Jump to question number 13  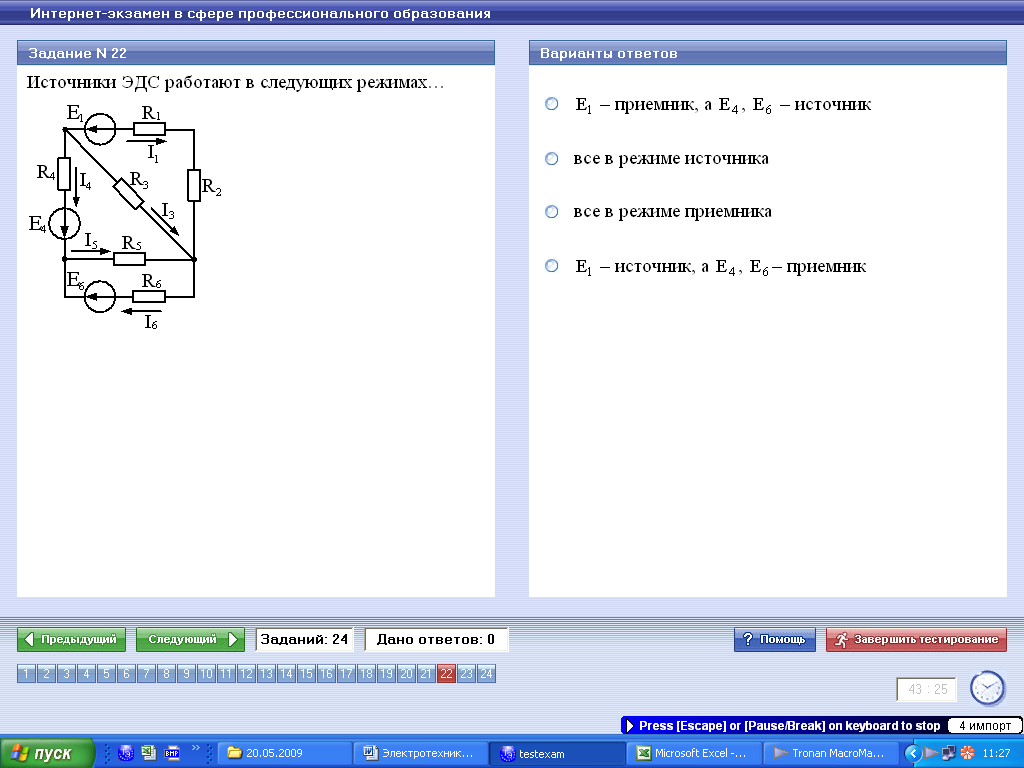click(266, 673)
